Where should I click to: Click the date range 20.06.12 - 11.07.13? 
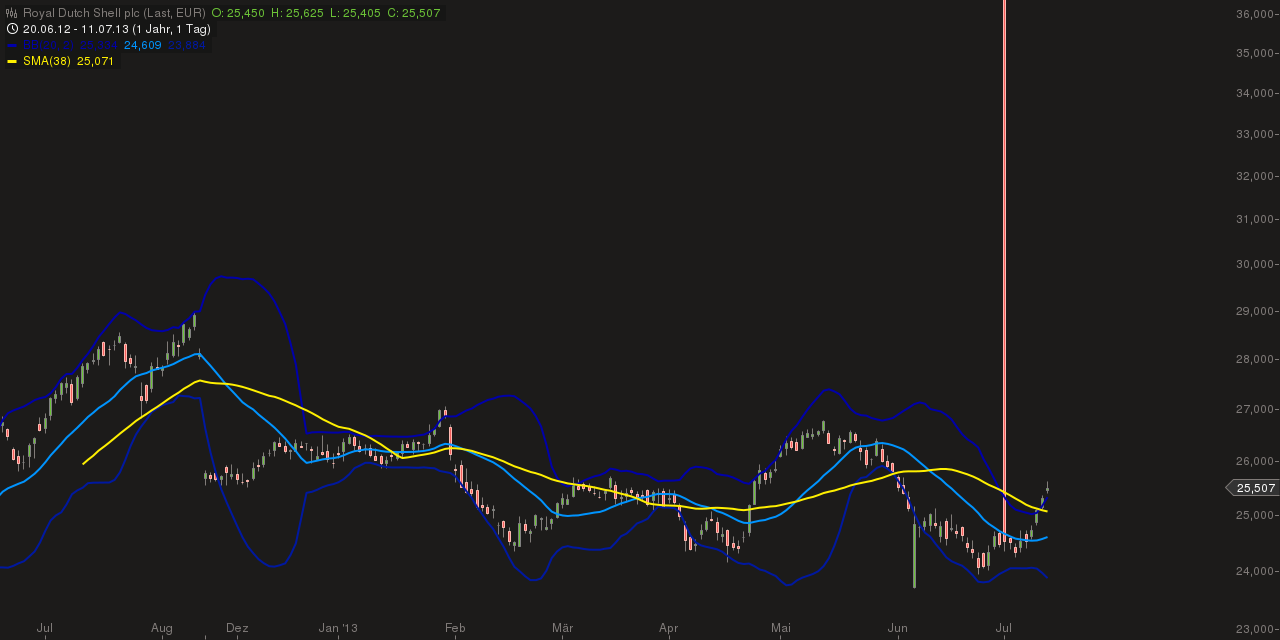[x=75, y=29]
